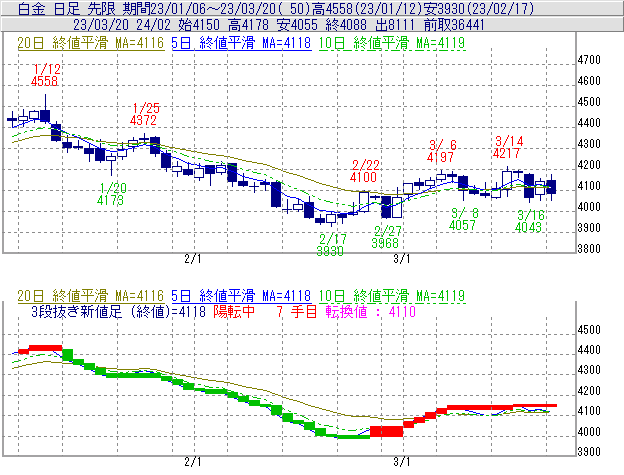Image resolution: width=624 pixels, height=475 pixels.
Task: Click the 前取36441 open interest value
Action: [454, 25]
